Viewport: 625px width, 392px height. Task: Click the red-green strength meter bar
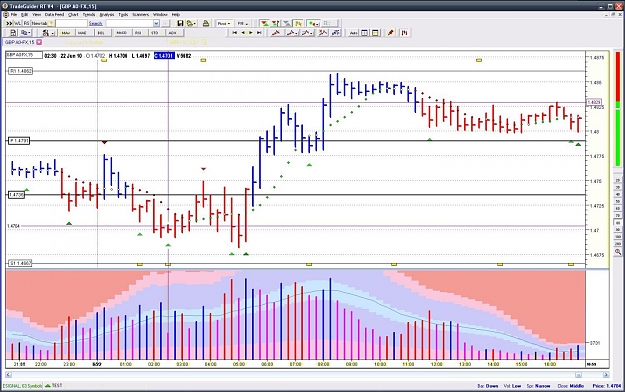pos(618,109)
